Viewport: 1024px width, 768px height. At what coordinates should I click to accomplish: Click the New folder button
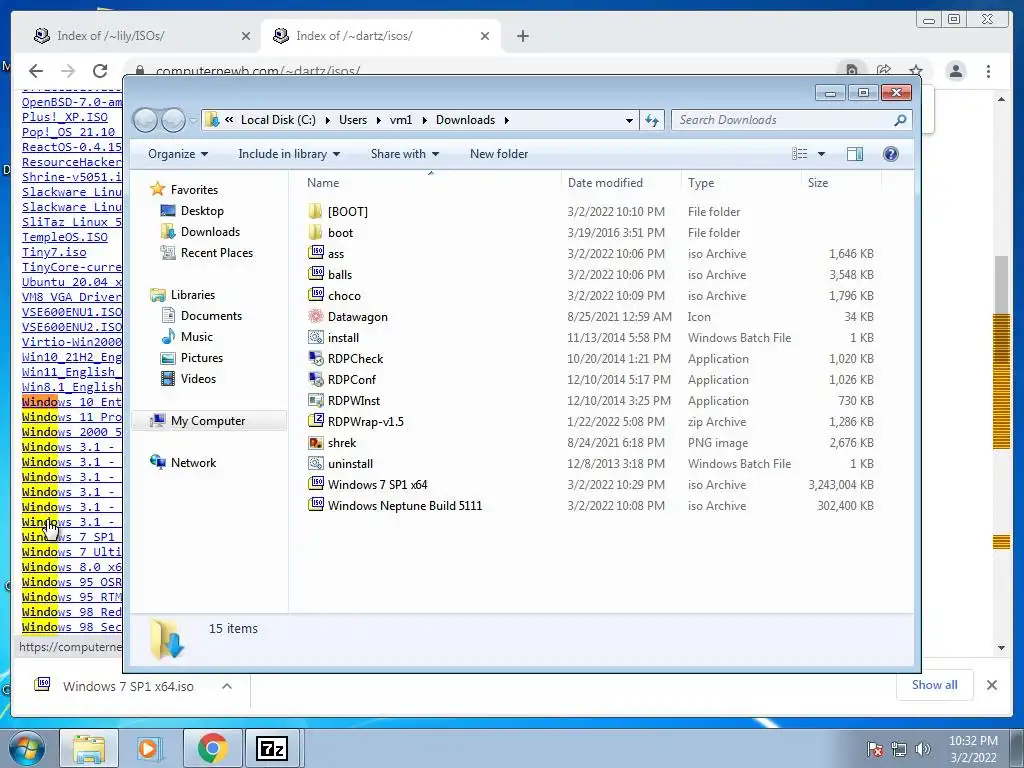point(499,154)
